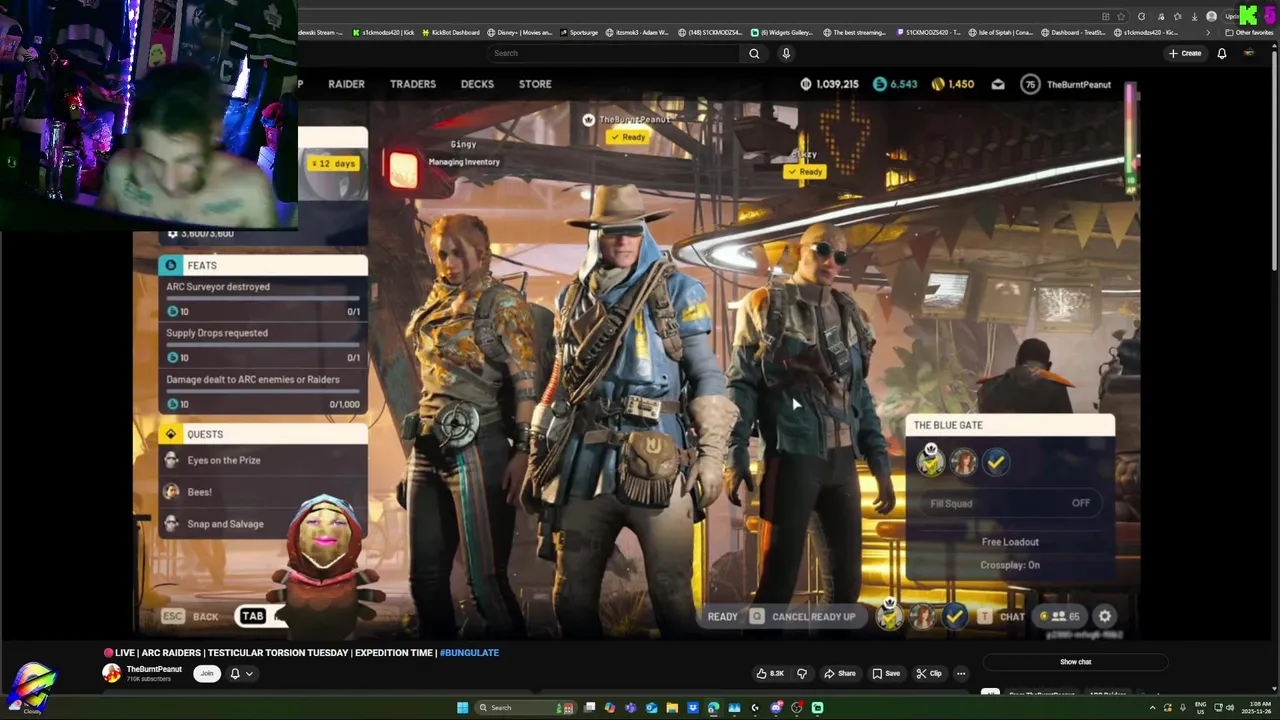Toggle Fill Squad setting
The width and height of the screenshot is (1280, 720).
point(1010,503)
